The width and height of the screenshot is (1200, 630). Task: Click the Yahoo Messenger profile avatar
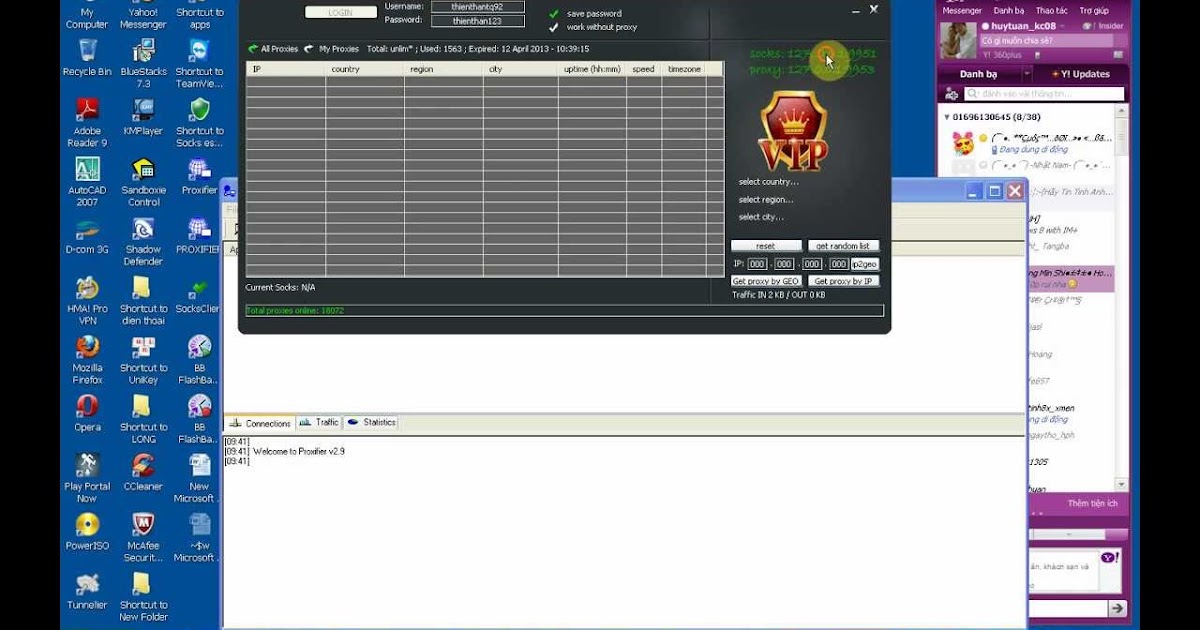click(958, 40)
